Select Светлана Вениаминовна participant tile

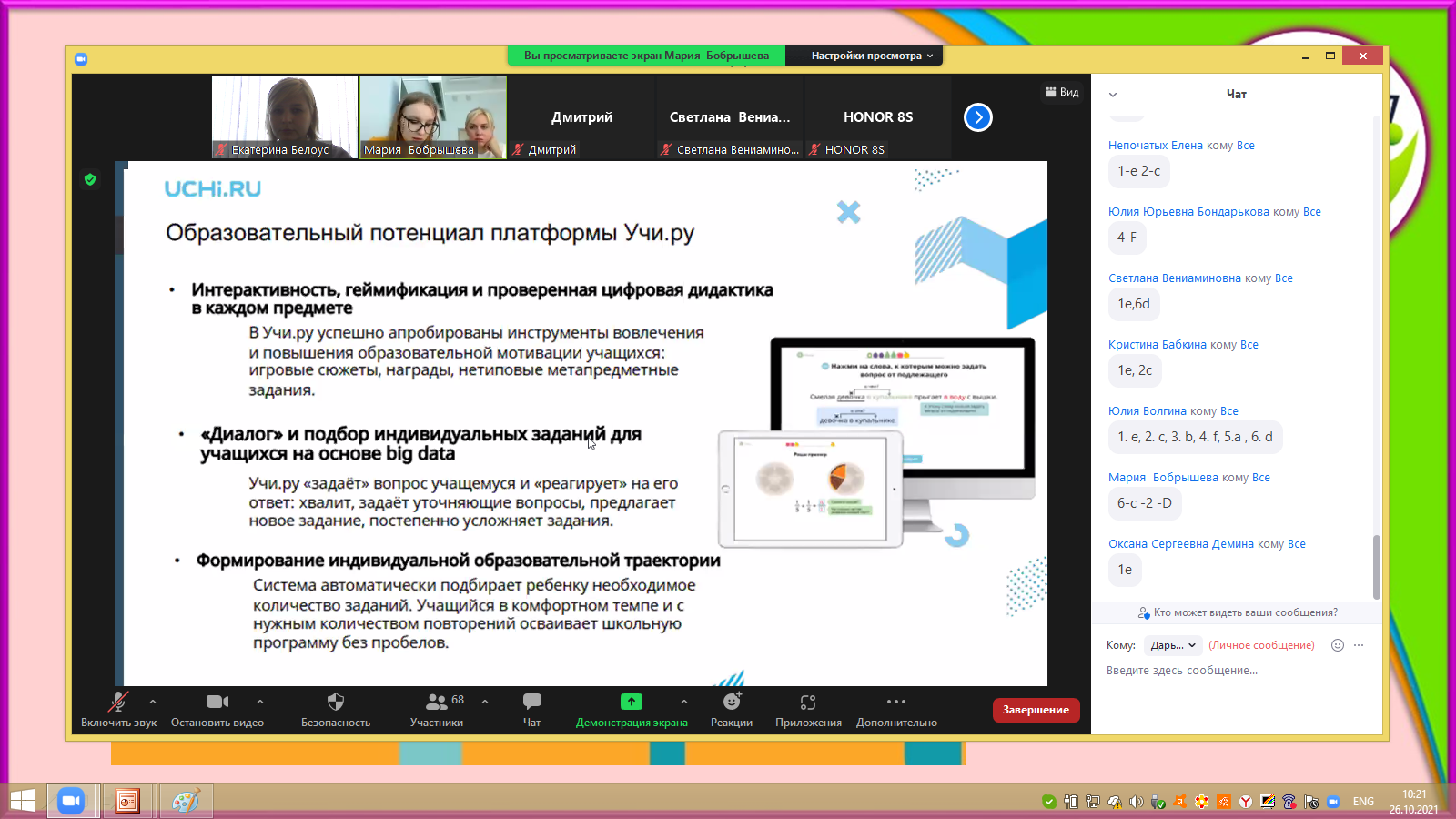tap(730, 117)
